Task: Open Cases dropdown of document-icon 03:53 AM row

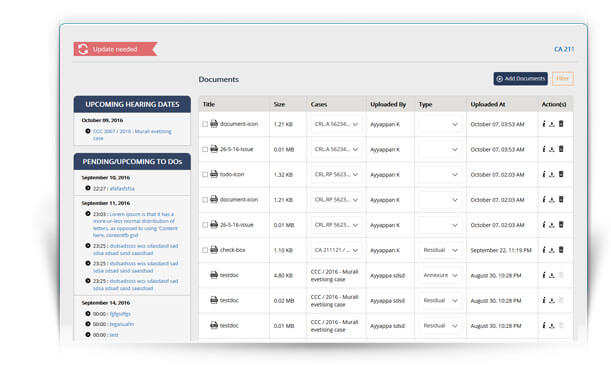Action: tap(336, 124)
